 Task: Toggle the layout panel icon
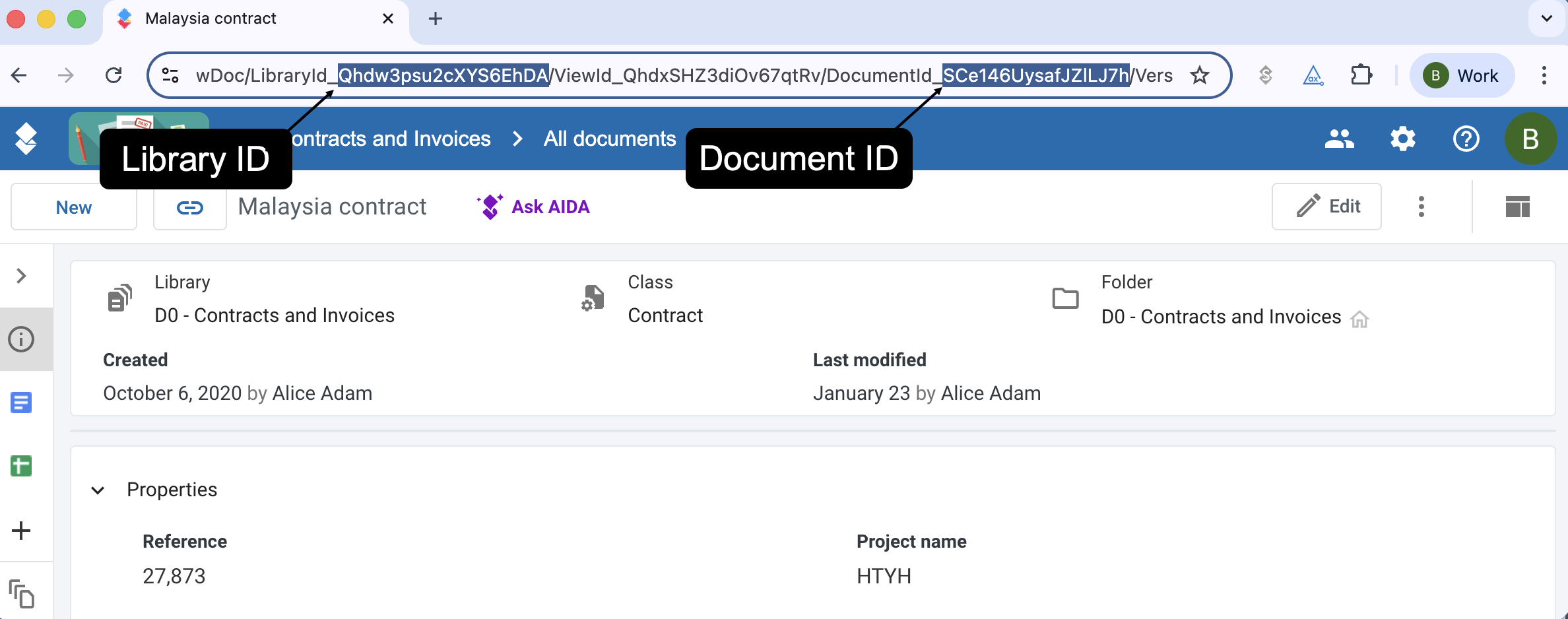pos(1518,207)
